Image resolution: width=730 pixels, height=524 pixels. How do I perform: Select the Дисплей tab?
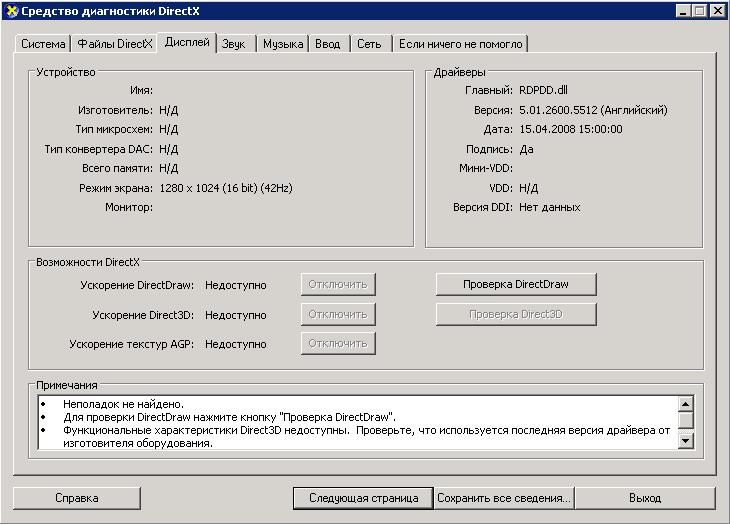[187, 42]
